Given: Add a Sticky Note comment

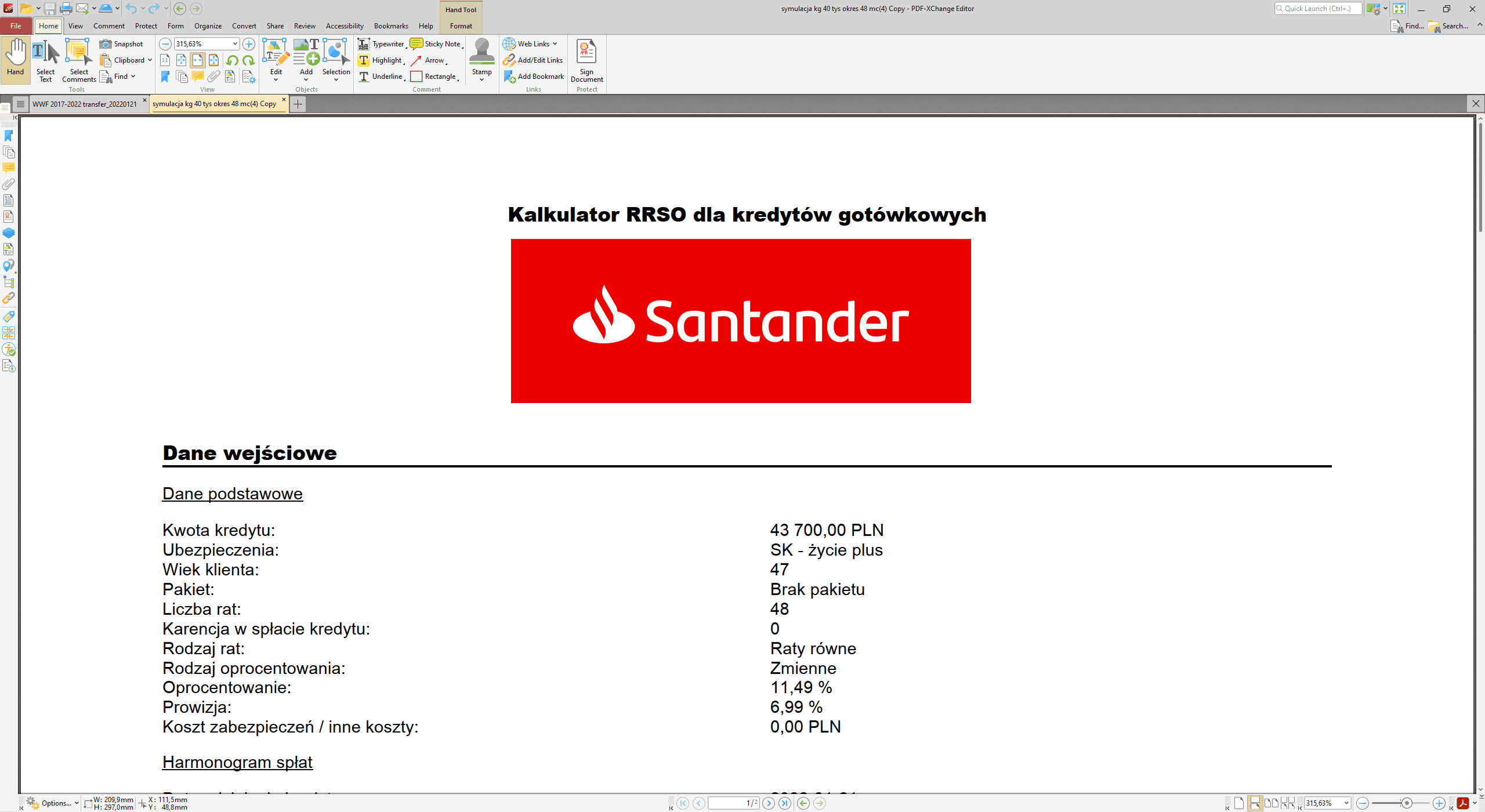Looking at the screenshot, I should tap(435, 44).
